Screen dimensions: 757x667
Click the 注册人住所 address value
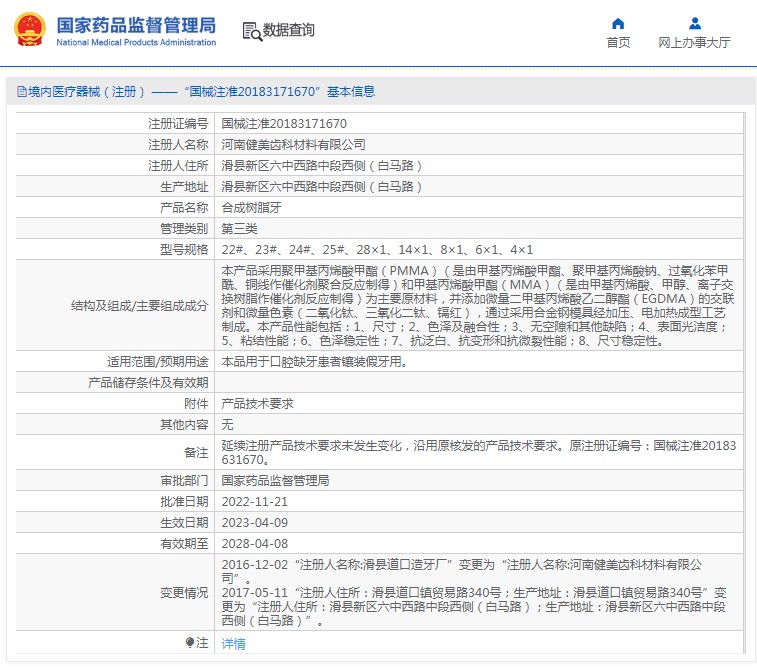coord(322,166)
